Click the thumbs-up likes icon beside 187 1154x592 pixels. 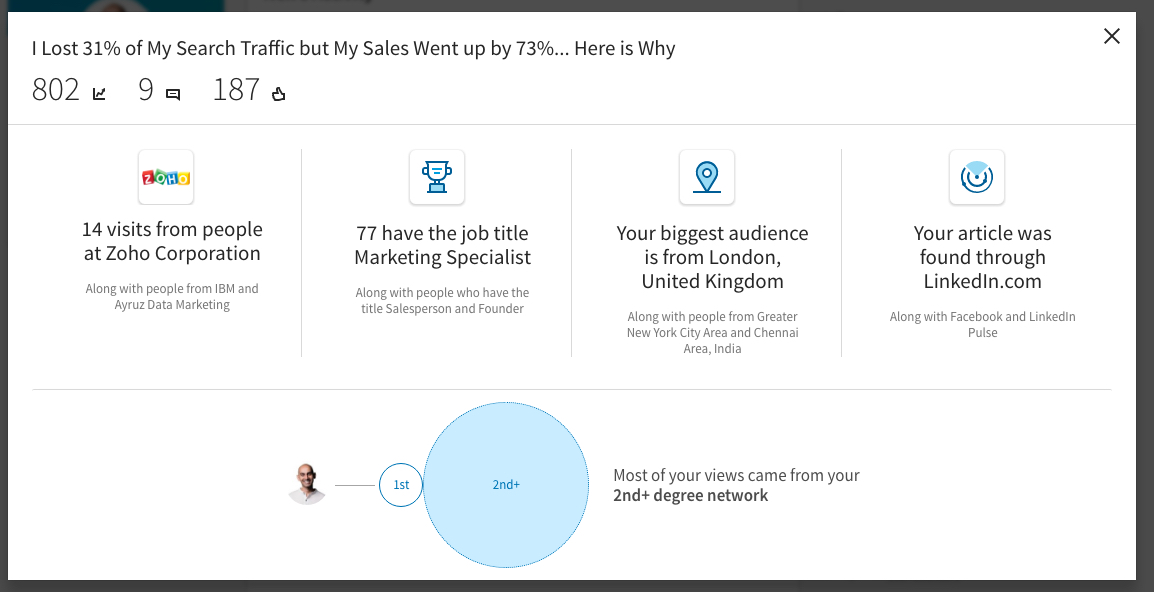click(x=278, y=95)
